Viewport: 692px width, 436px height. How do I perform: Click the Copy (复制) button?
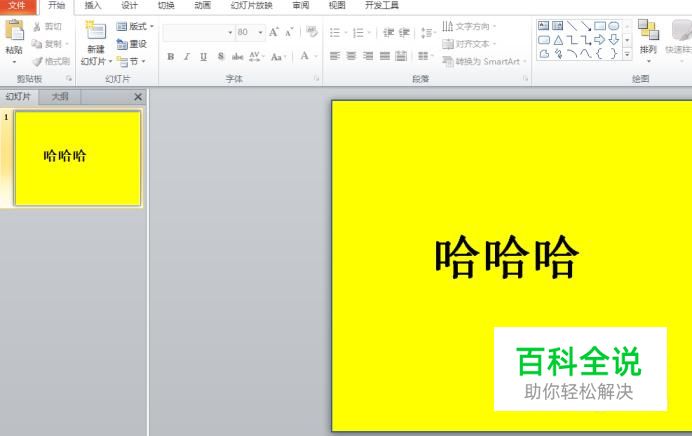tap(49, 44)
